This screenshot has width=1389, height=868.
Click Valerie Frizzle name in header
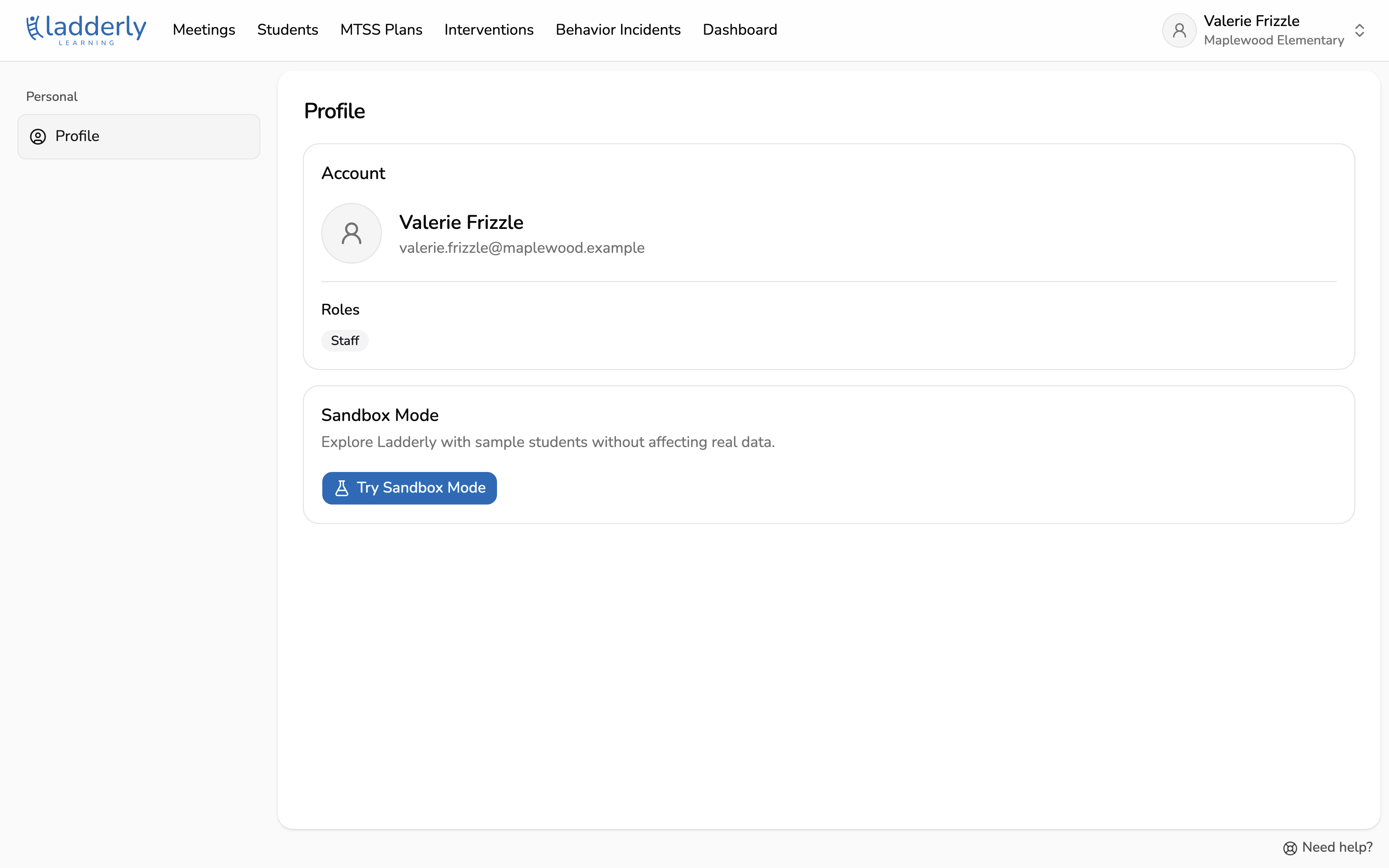pyautogui.click(x=1251, y=21)
